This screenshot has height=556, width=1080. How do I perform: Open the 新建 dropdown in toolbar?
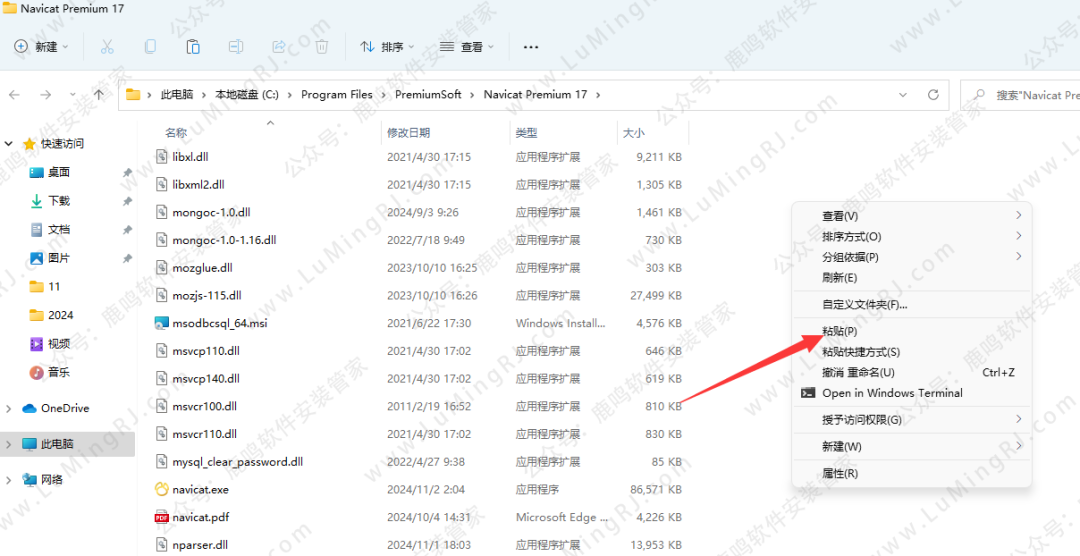42,47
